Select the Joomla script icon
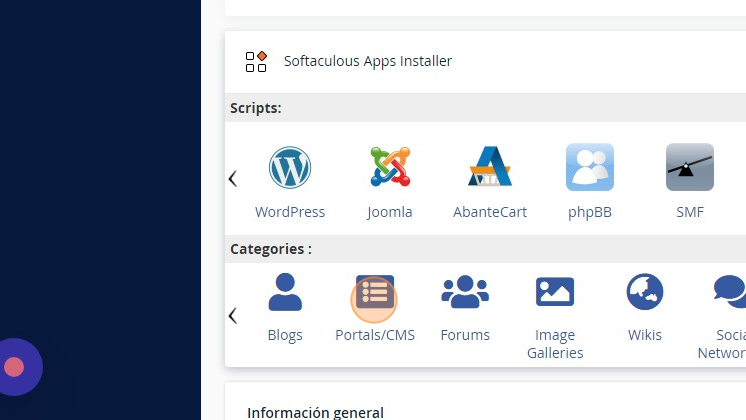 (390, 166)
